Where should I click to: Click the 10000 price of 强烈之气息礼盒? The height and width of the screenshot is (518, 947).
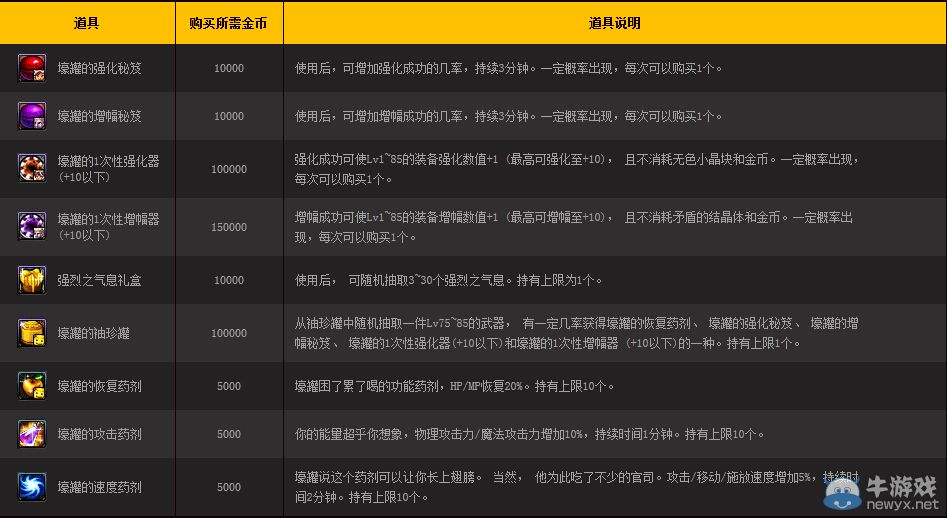coord(229,280)
